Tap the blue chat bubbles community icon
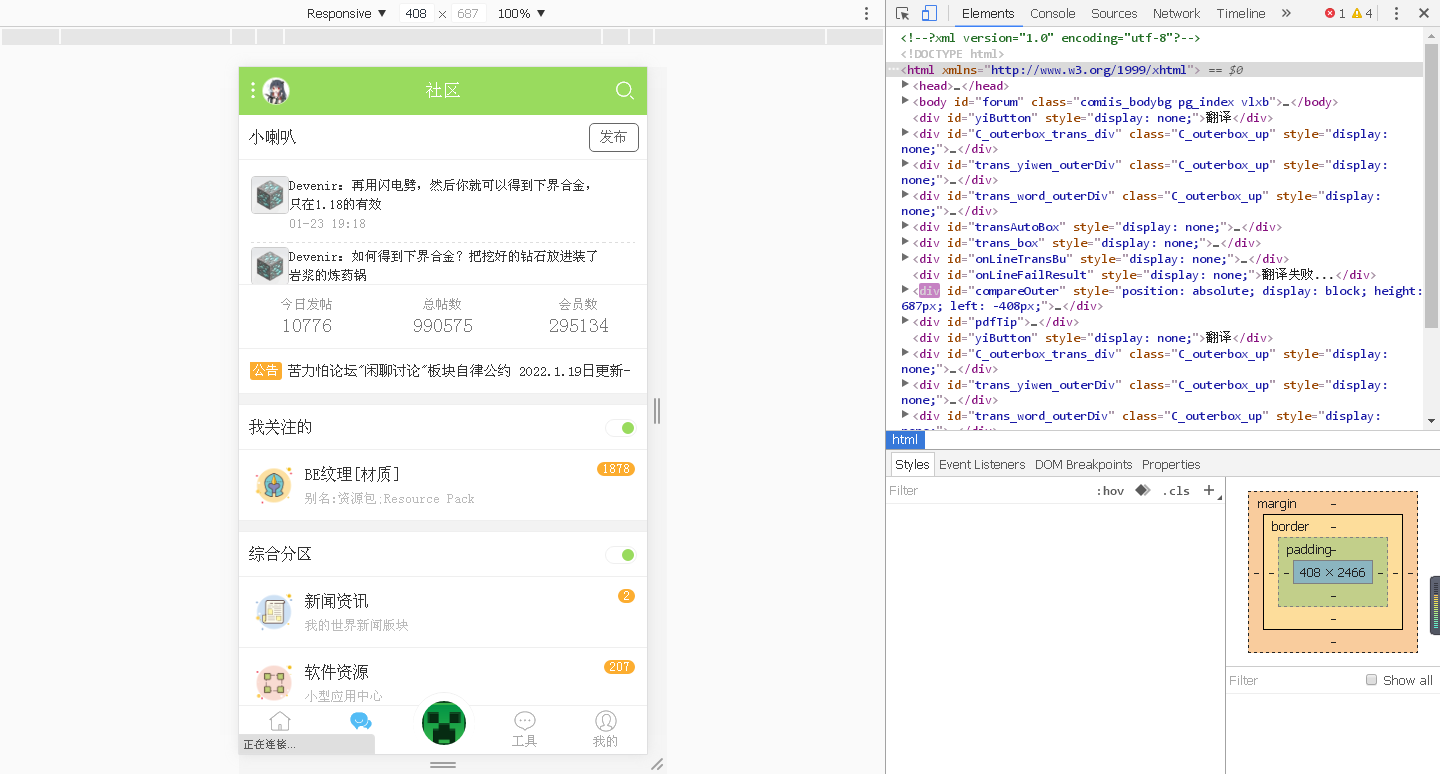 (x=361, y=721)
